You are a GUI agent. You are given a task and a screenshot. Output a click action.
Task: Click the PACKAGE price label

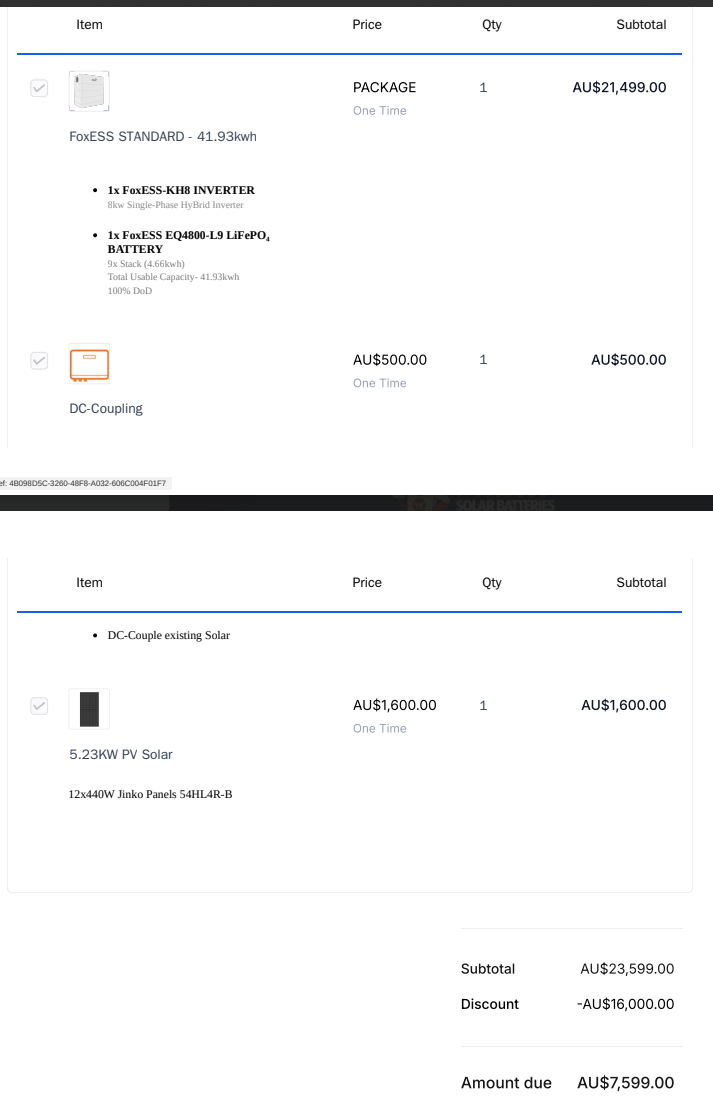(384, 87)
